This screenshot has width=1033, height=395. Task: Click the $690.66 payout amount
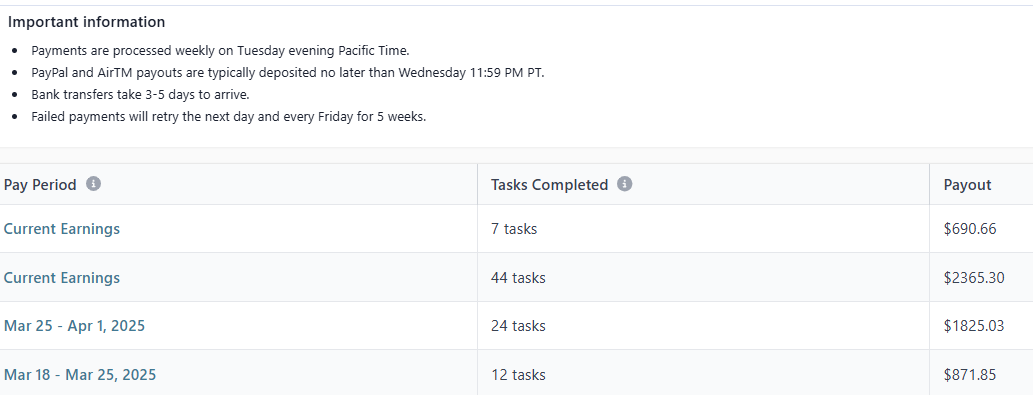[970, 228]
